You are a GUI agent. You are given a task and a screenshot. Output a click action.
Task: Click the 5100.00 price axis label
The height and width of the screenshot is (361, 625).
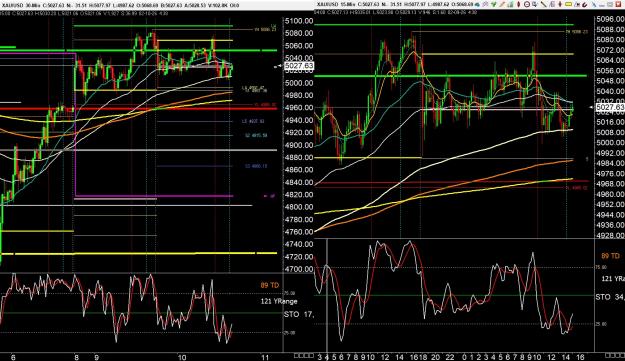pyautogui.click(x=299, y=21)
